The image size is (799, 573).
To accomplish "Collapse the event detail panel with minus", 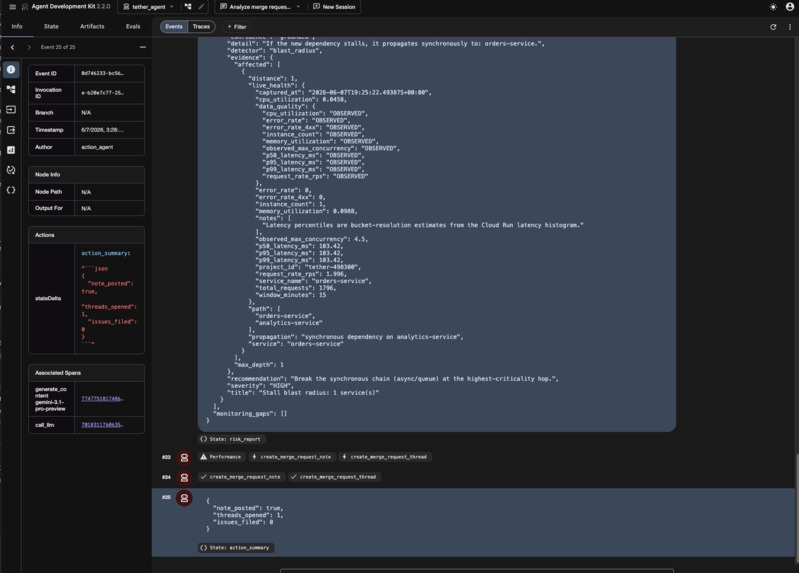I will (x=143, y=47).
